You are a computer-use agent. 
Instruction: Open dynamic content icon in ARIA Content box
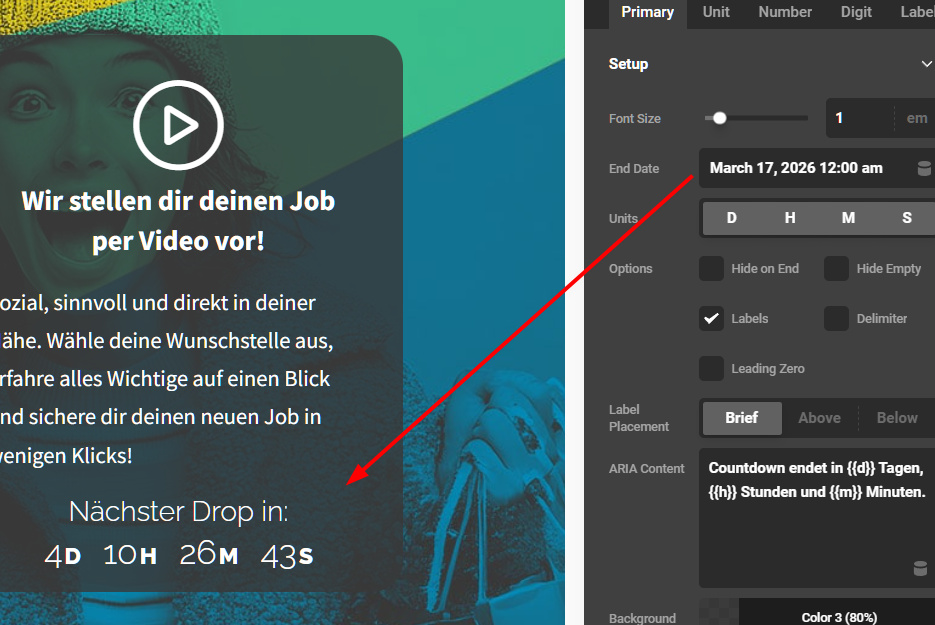tap(919, 569)
